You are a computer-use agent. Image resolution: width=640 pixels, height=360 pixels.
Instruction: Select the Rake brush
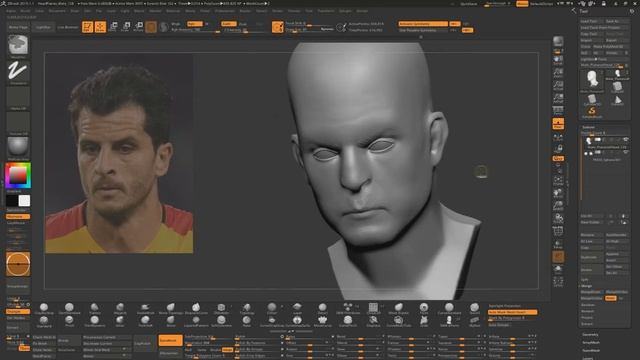click(247, 321)
